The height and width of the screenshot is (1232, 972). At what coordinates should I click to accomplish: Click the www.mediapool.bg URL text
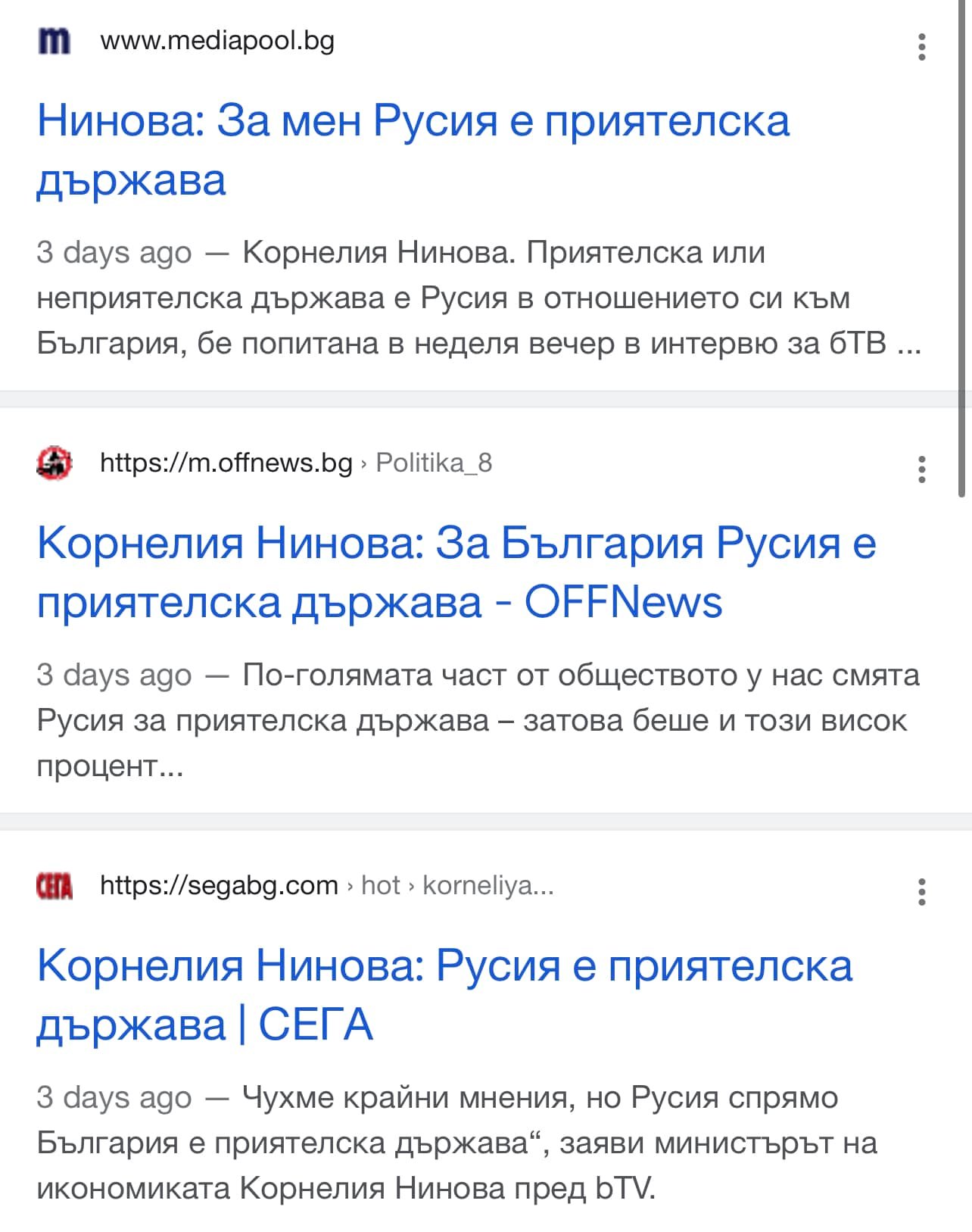217,41
